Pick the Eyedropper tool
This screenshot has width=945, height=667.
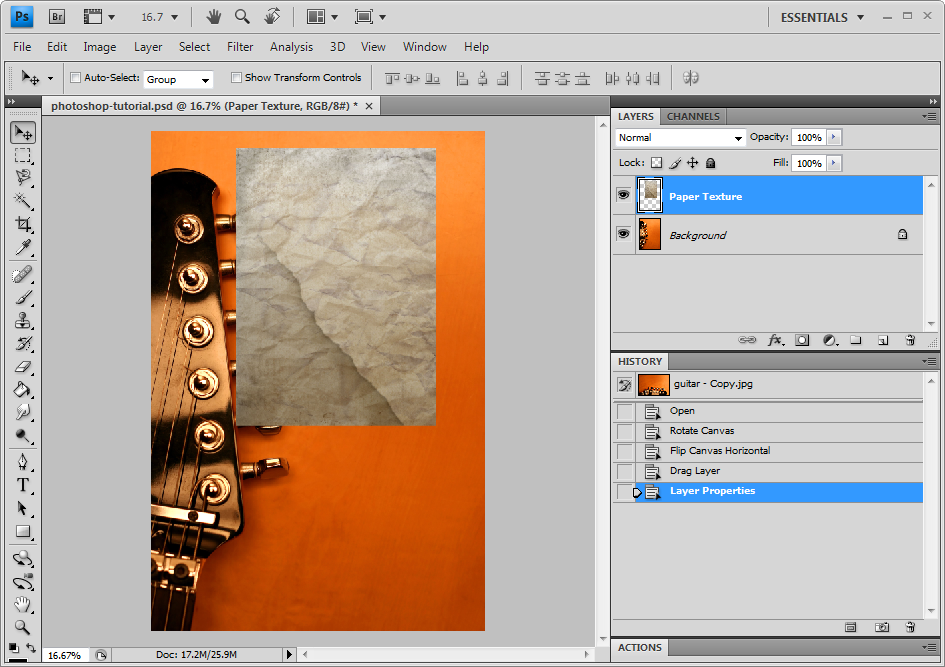[22, 248]
